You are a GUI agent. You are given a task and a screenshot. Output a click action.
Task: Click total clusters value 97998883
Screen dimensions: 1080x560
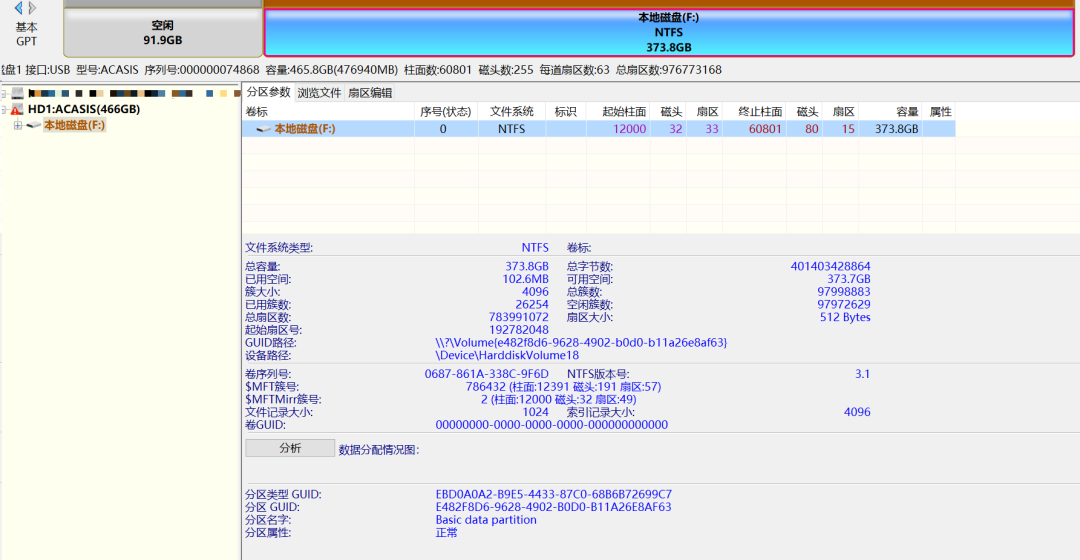point(844,291)
